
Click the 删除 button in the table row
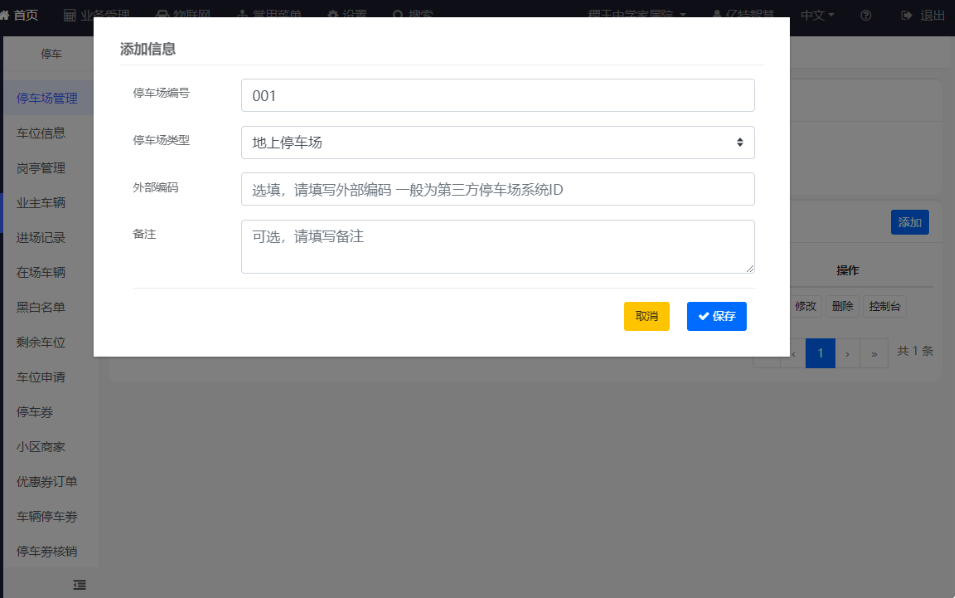pyautogui.click(x=842, y=306)
